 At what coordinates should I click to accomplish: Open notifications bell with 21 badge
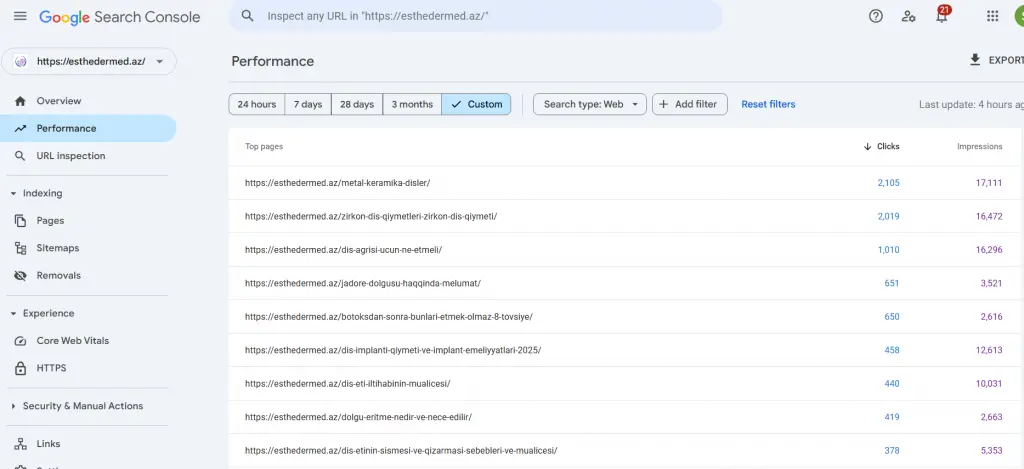click(x=942, y=15)
